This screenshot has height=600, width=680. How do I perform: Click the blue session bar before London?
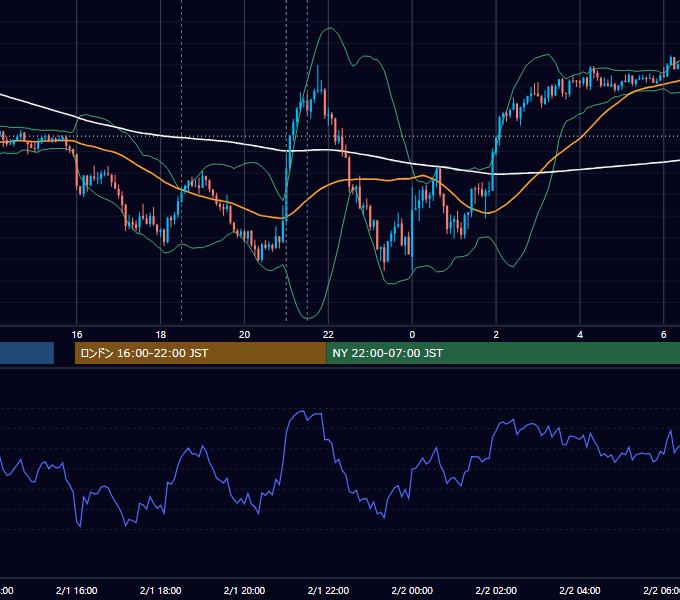[x=27, y=353]
